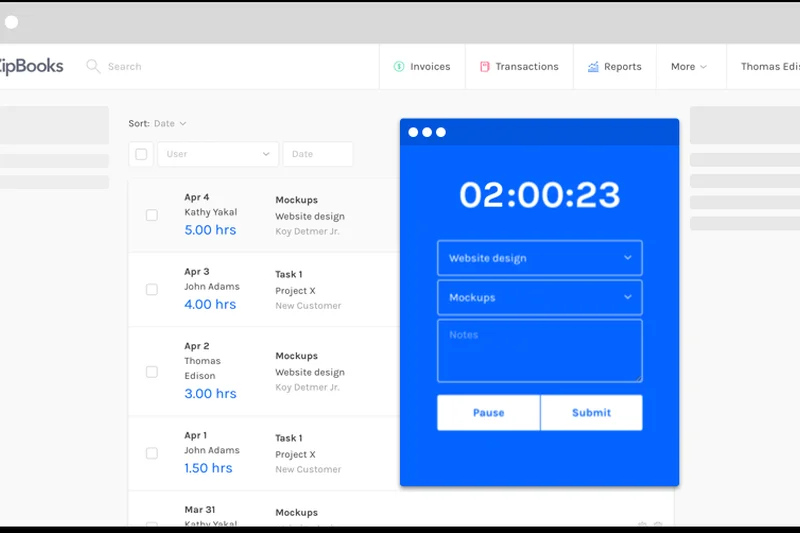Pause the running timer
The height and width of the screenshot is (533, 800).
pyautogui.click(x=488, y=413)
